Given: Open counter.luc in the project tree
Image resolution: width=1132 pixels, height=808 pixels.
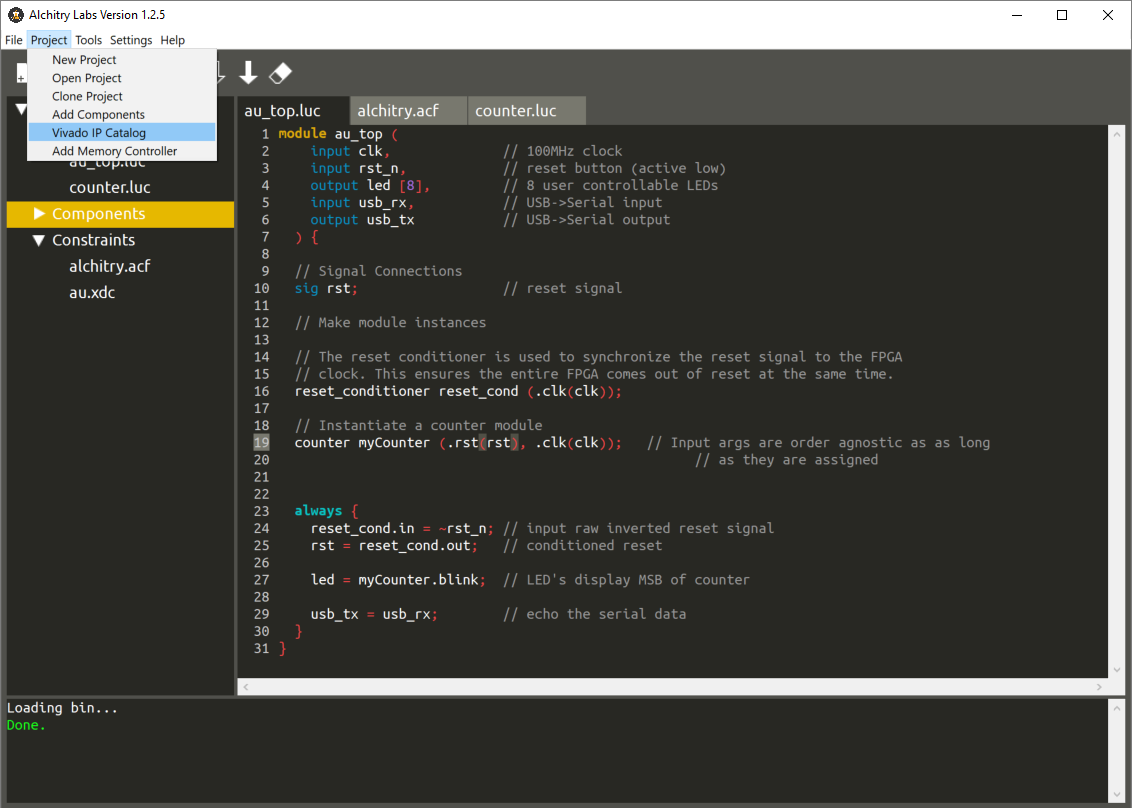Looking at the screenshot, I should 110,187.
